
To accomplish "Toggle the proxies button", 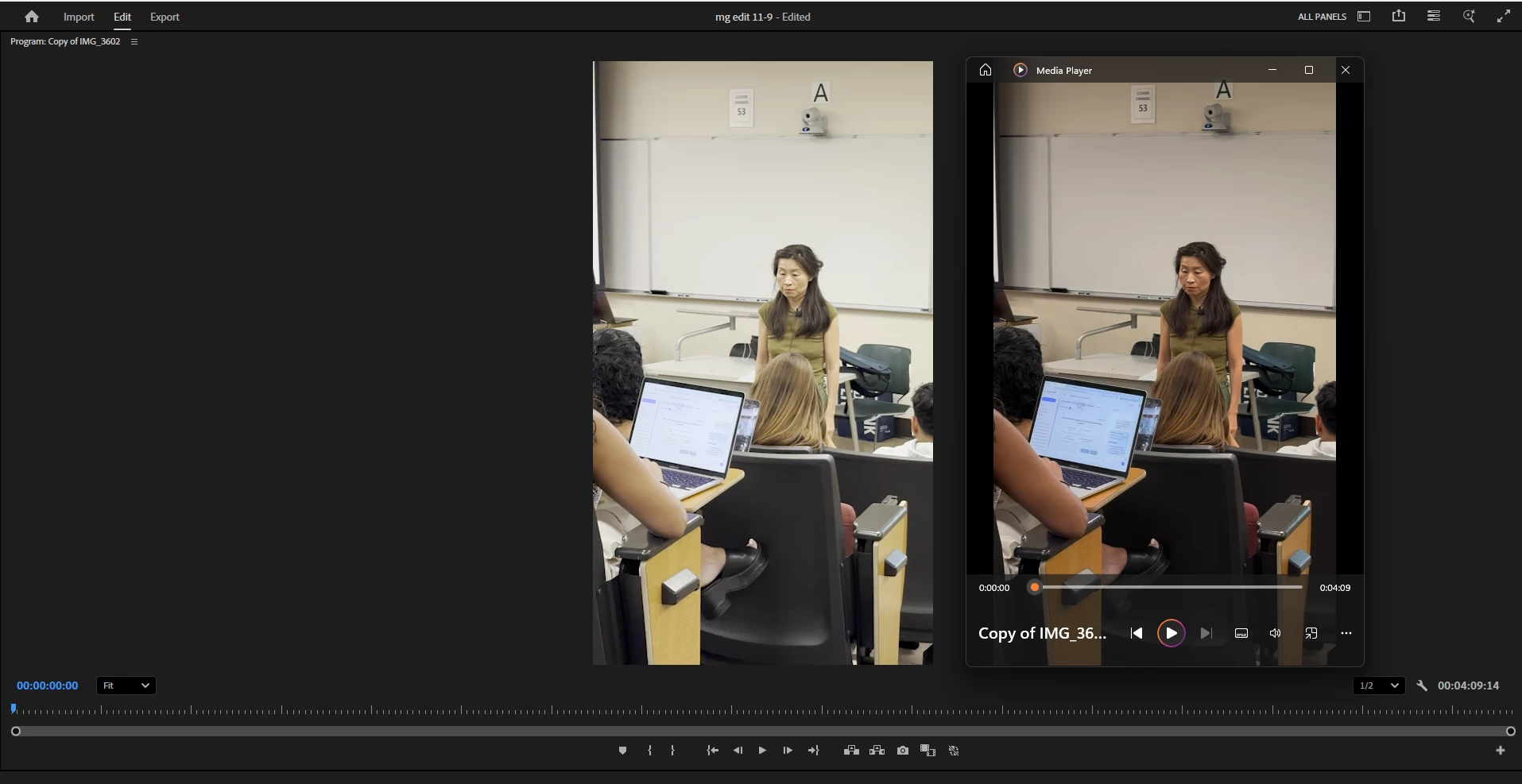I will coord(954,751).
